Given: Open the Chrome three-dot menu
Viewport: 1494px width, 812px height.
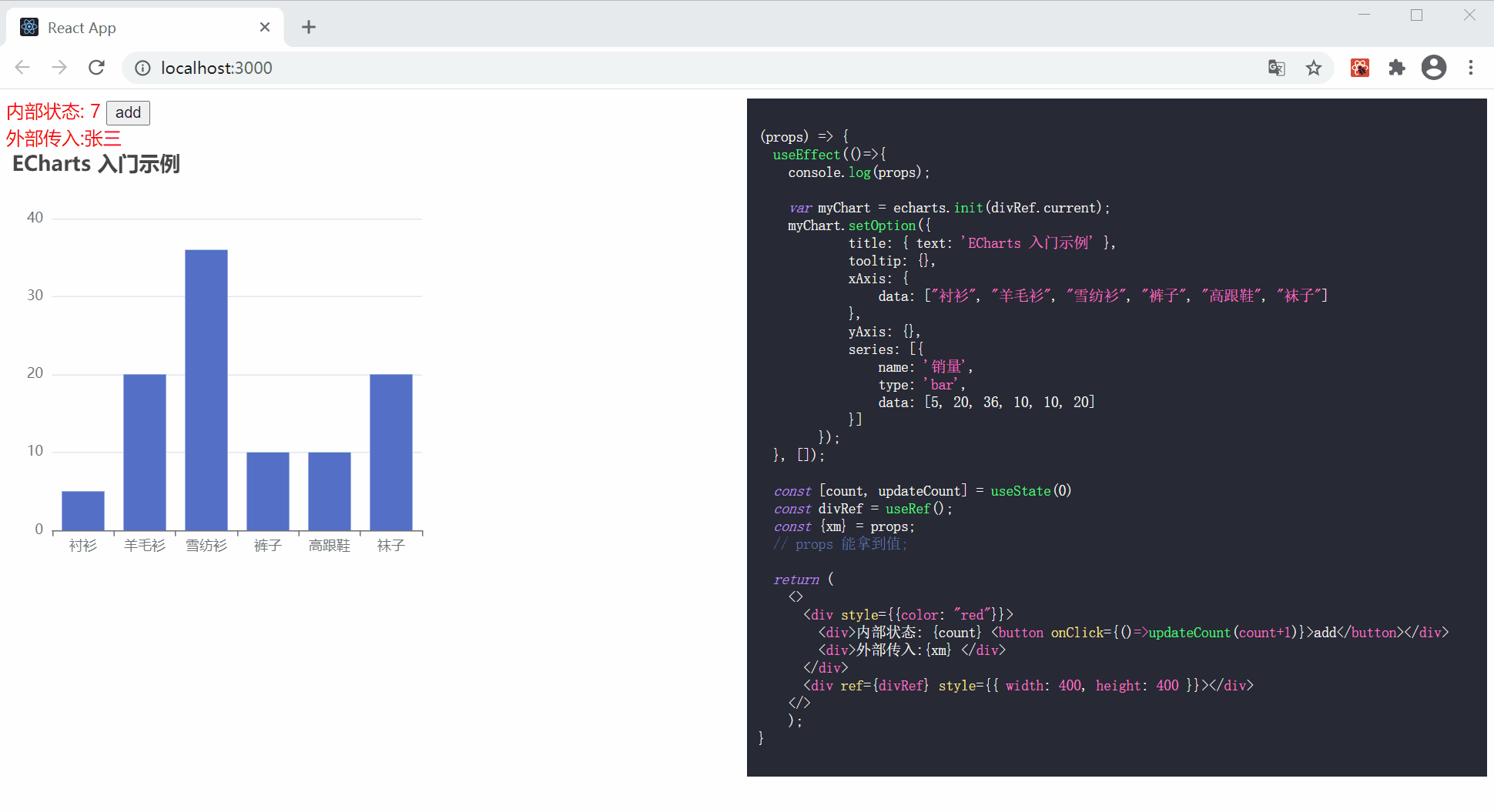Looking at the screenshot, I should 1471,68.
